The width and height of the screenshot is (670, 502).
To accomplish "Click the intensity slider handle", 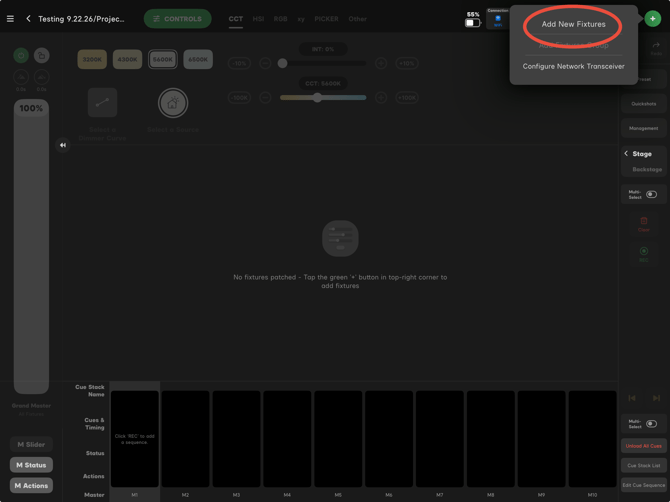I will tap(282, 64).
